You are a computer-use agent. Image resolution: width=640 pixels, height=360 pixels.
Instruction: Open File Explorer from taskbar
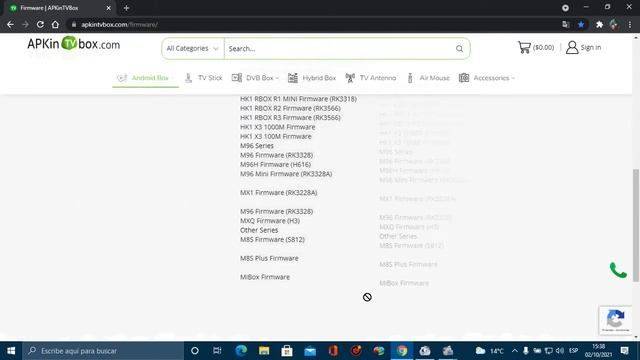coord(264,351)
